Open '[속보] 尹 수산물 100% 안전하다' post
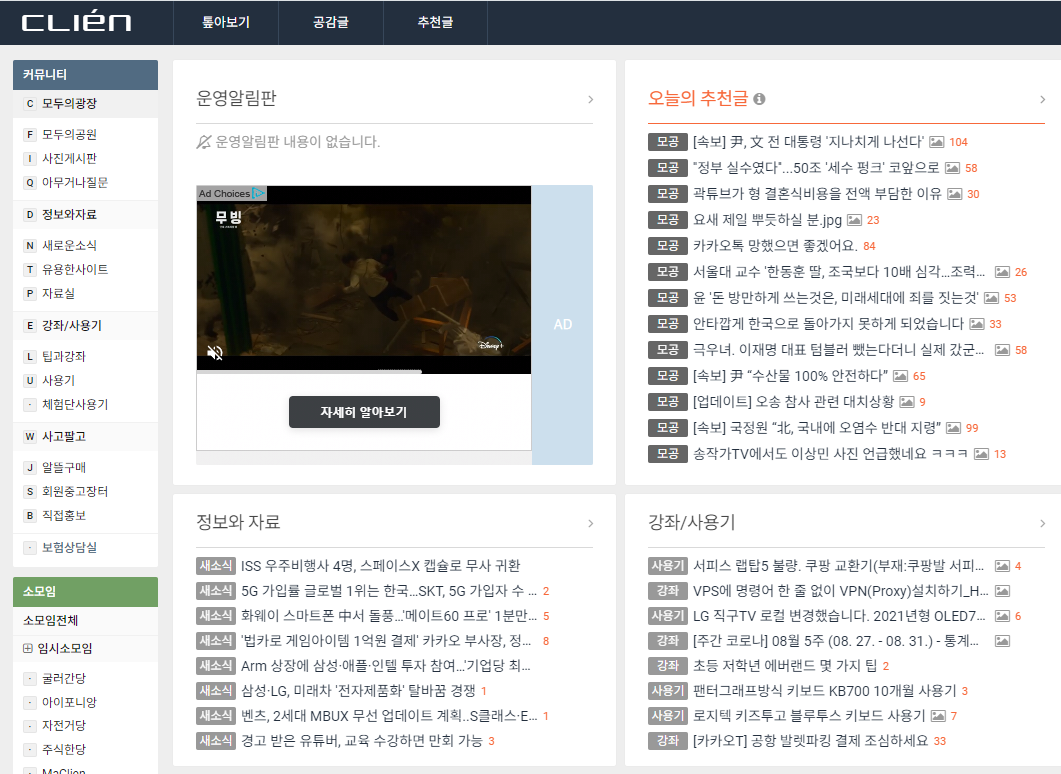The height and width of the screenshot is (774, 1061). point(790,375)
